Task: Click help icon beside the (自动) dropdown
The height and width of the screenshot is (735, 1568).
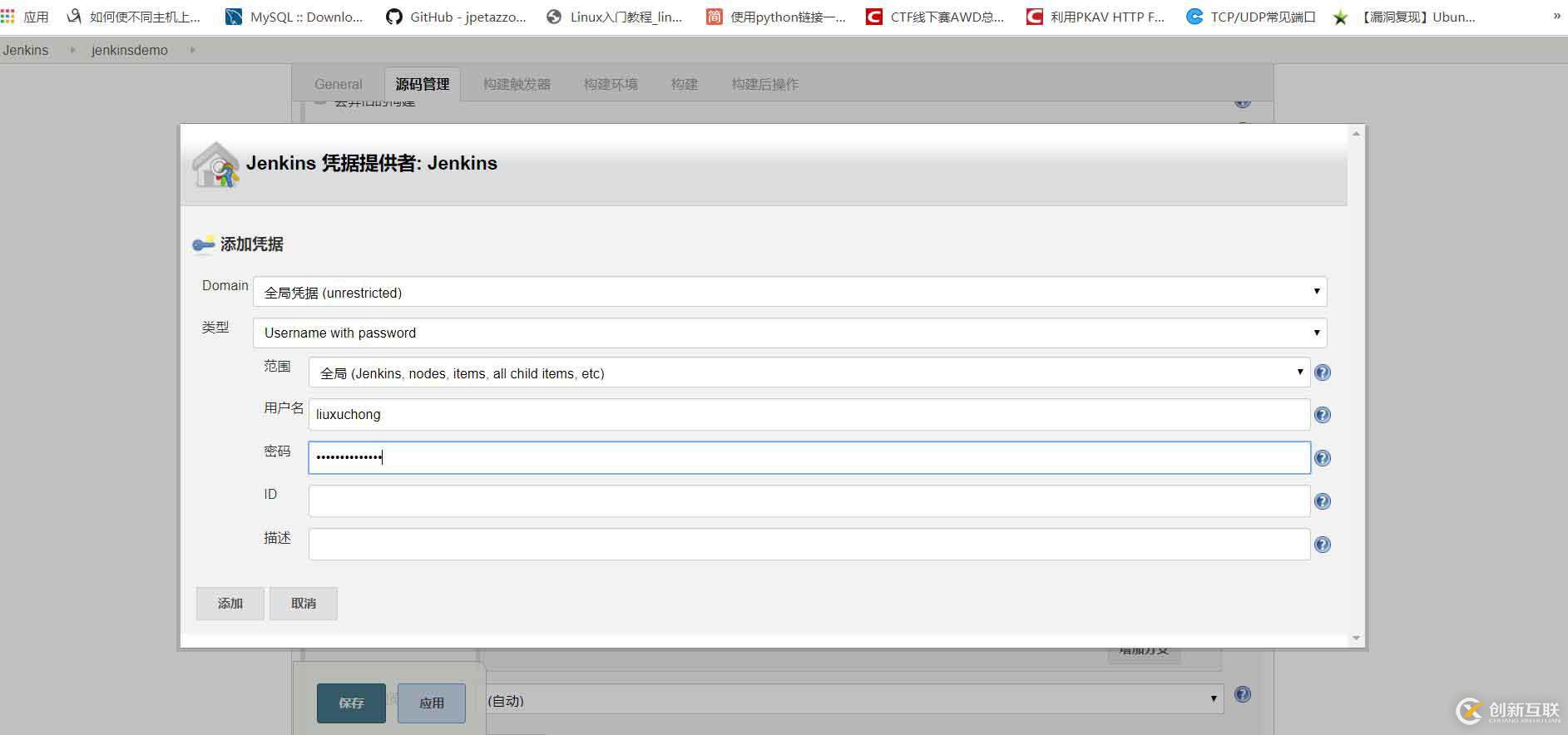Action: pyautogui.click(x=1243, y=694)
